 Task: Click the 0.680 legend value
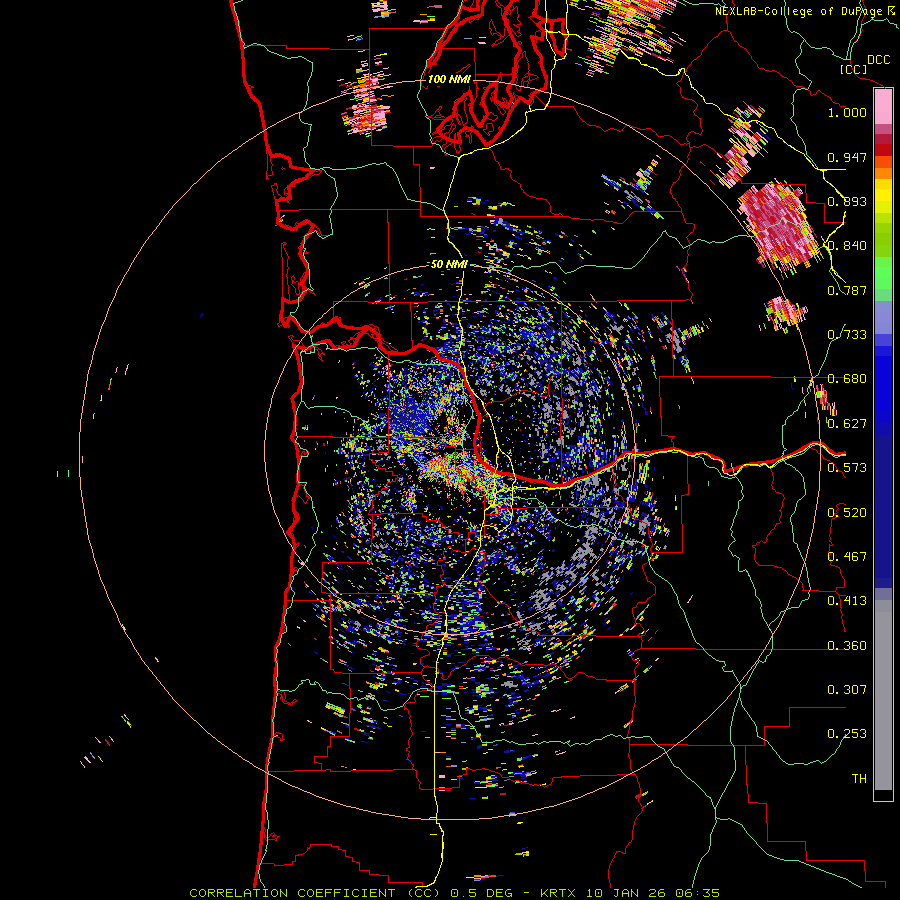(x=847, y=379)
